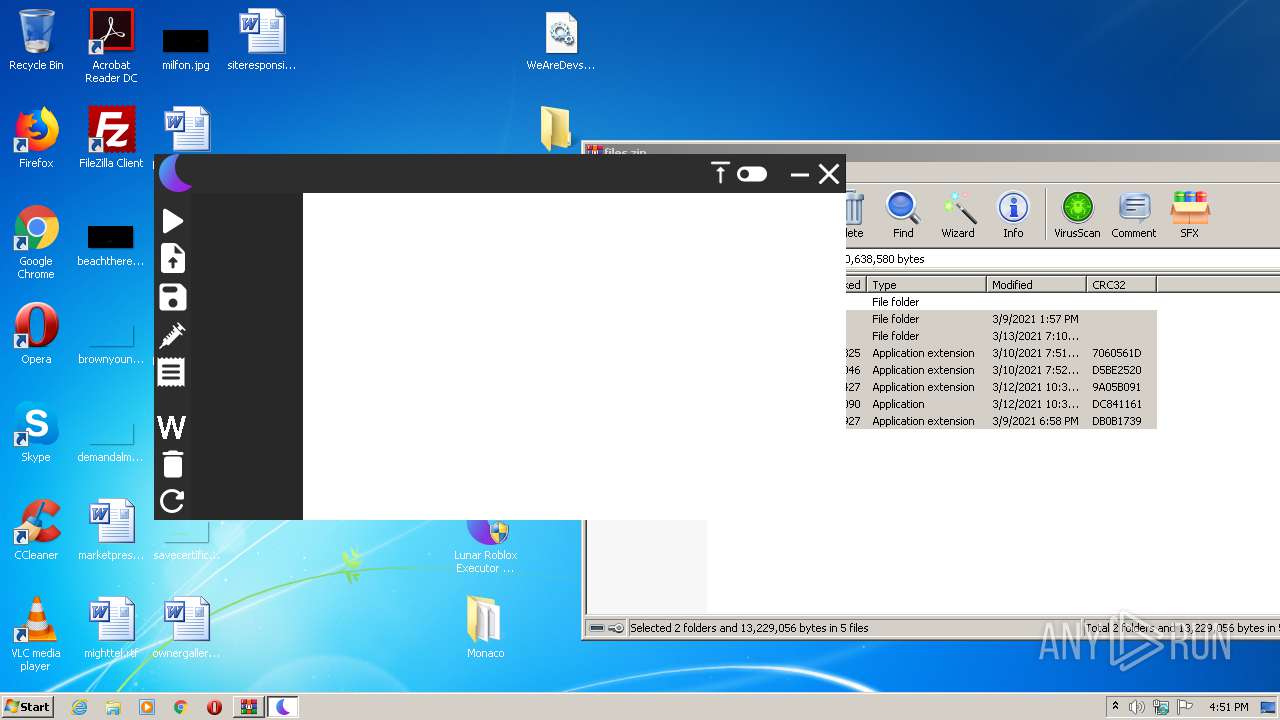This screenshot has height=720, width=1280.
Task: Click the W icon in Lunar sidebar
Action: pos(171,427)
